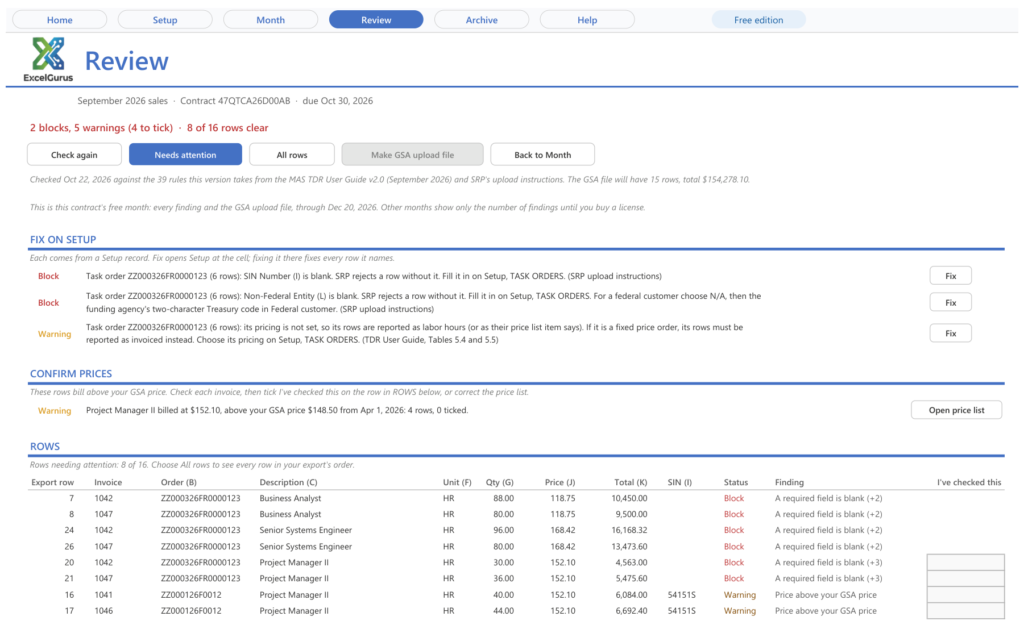Click the FIX ON SETUP heading
Image resolution: width=1024 pixels, height=625 pixels.
coord(63,240)
